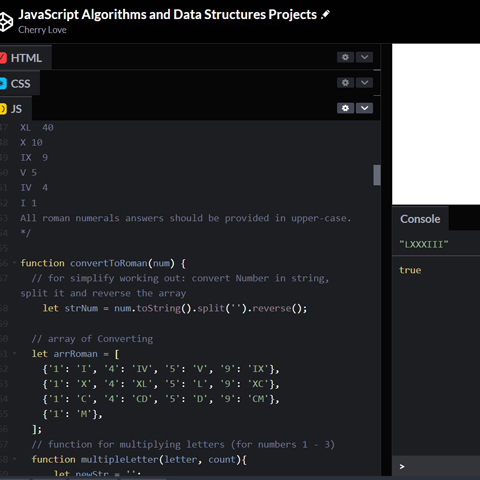Image resolution: width=480 pixels, height=480 pixels.
Task: Click the 'X 10' comment line
Action: (x=31, y=142)
